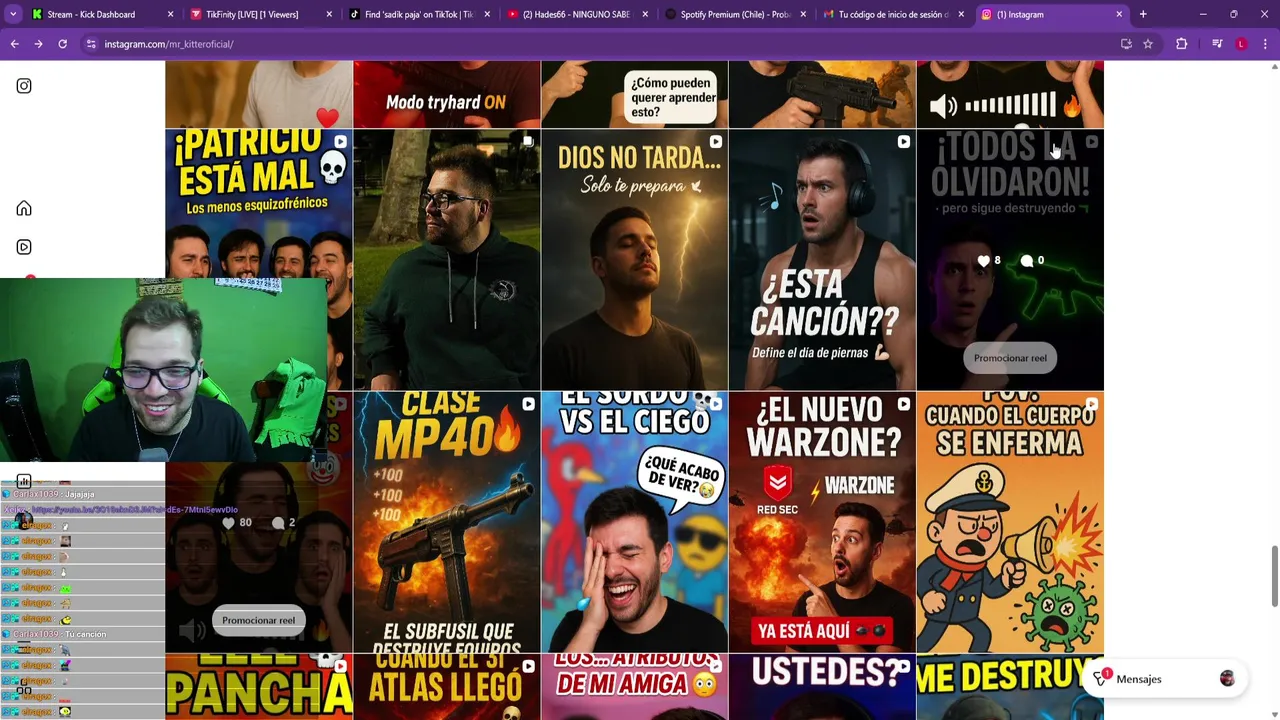Open the ...atributos de mi amiga reel

coord(635,687)
